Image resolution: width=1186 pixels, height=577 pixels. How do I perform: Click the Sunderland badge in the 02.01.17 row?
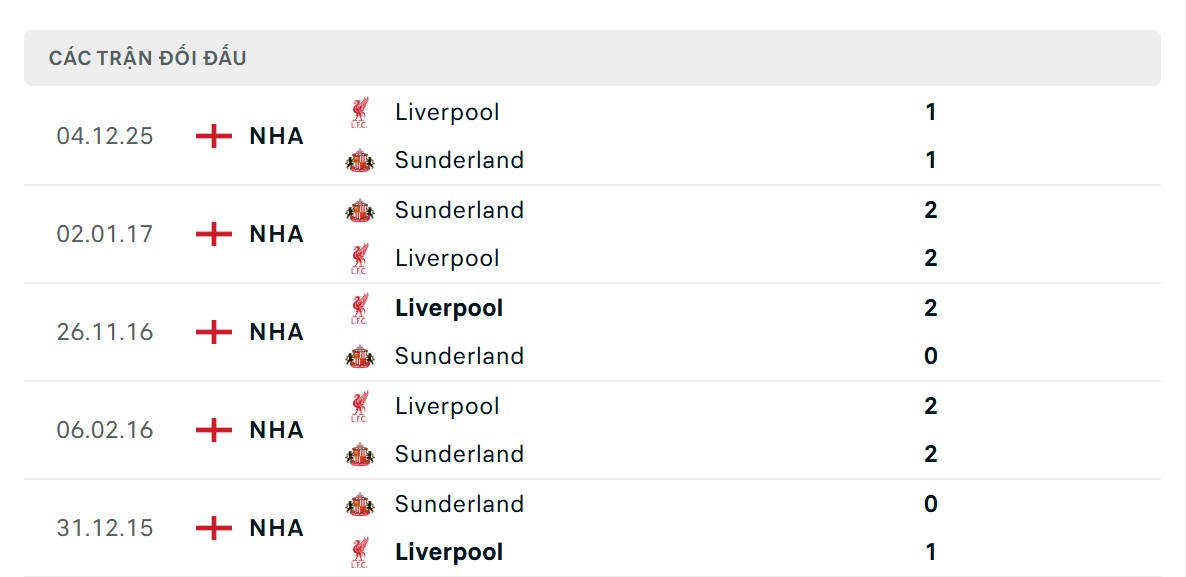click(x=358, y=208)
